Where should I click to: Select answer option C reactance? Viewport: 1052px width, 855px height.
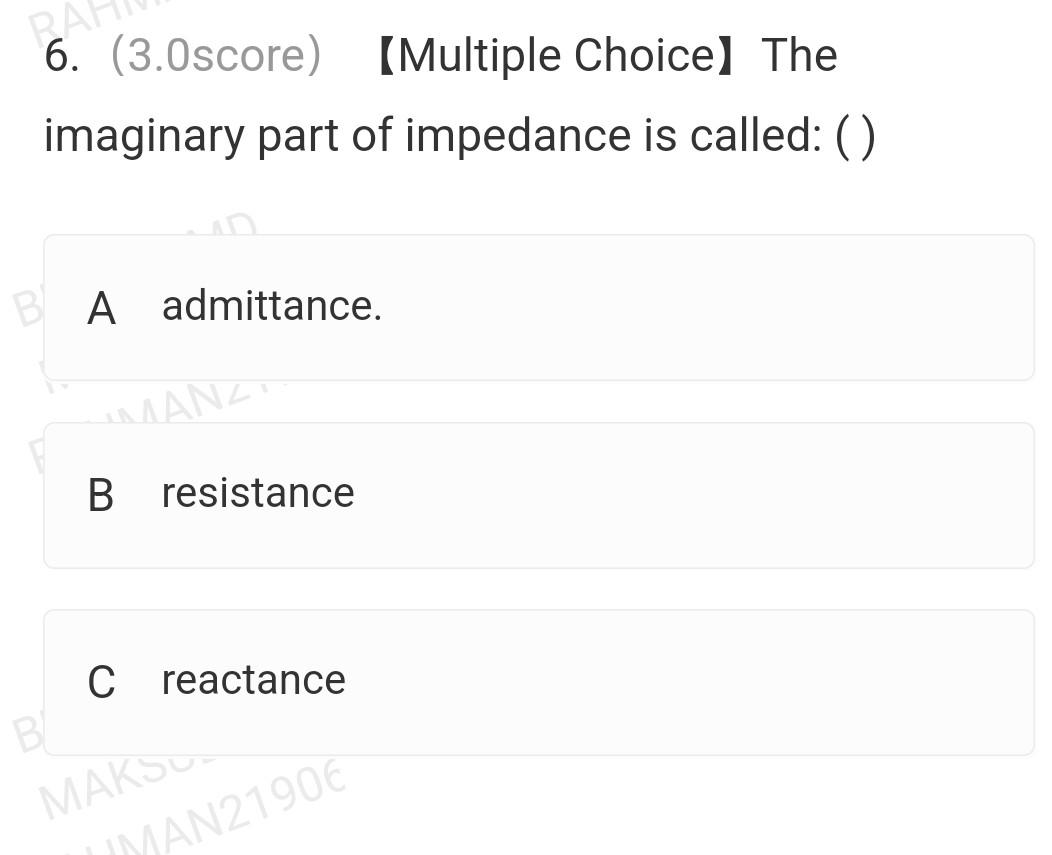pyautogui.click(x=539, y=681)
